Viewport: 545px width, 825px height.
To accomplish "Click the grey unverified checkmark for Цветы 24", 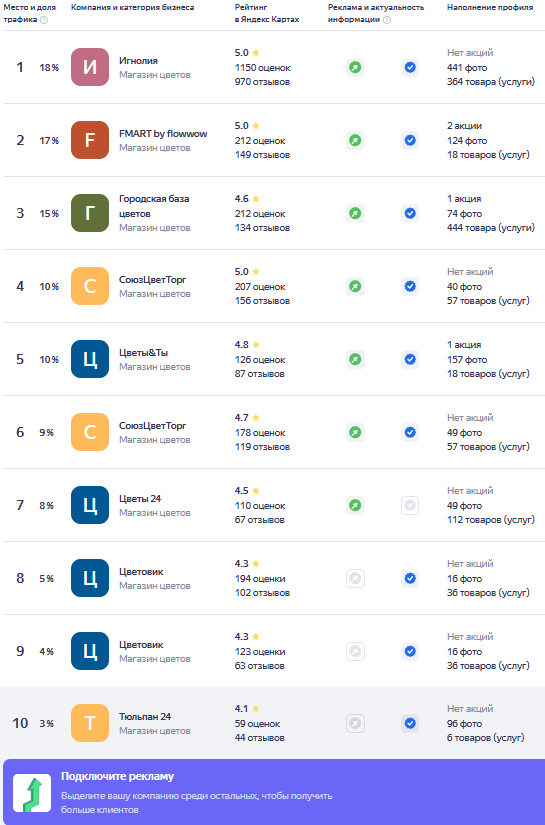I will 410,506.
